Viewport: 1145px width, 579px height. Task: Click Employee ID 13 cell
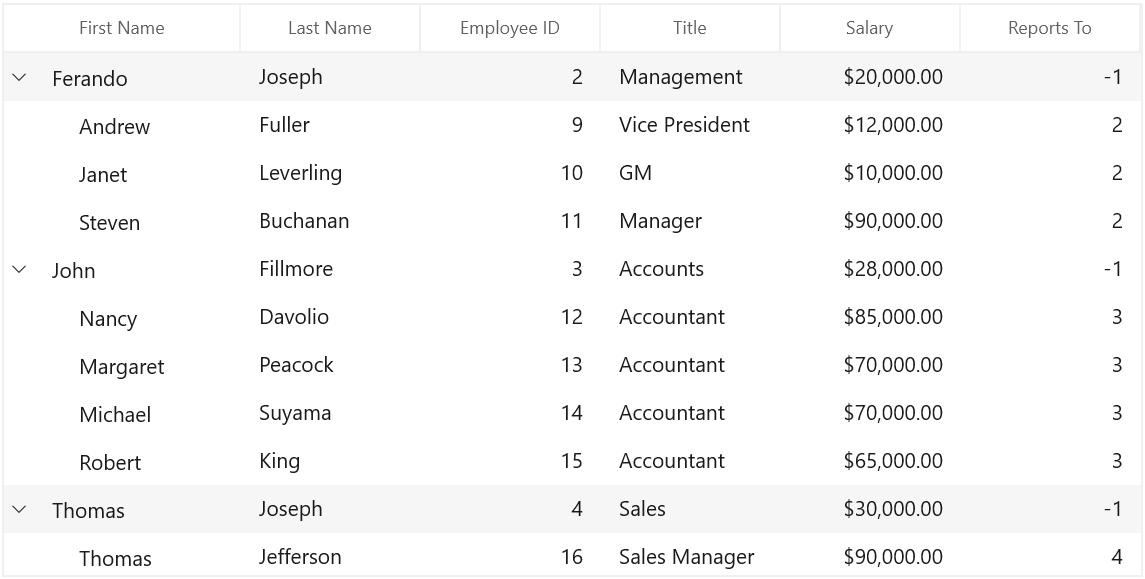click(510, 365)
